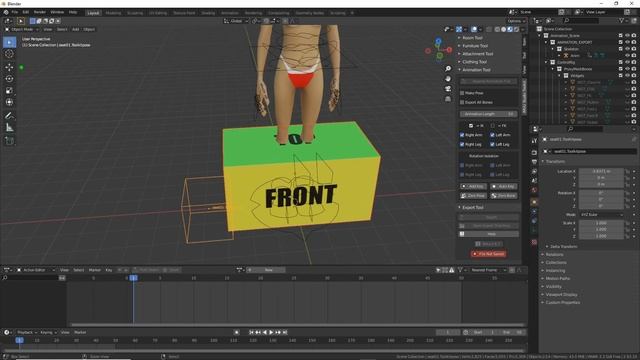Open the bottom-most red properties tab icon
The height and width of the screenshot is (360, 640).
pyautogui.click(x=534, y=242)
